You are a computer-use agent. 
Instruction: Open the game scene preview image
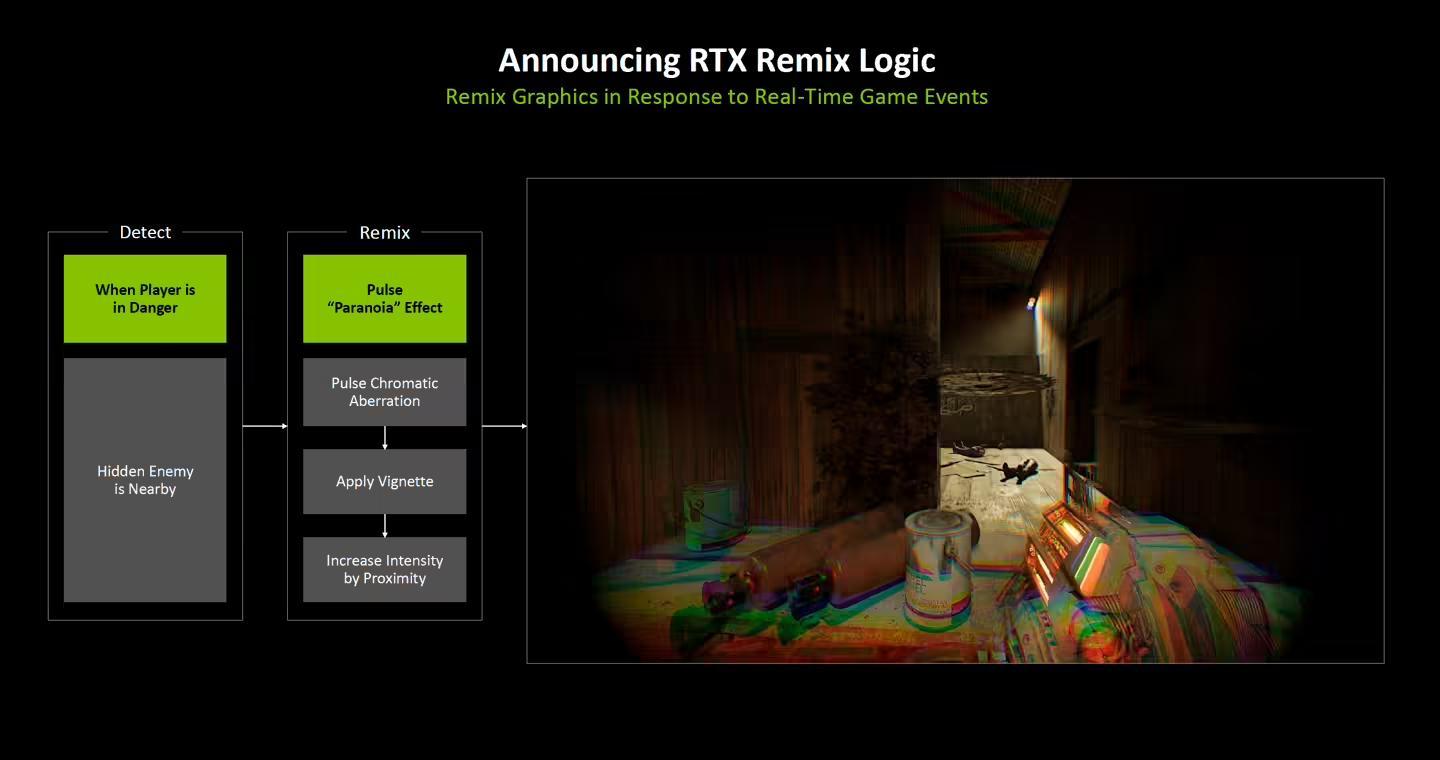(955, 420)
